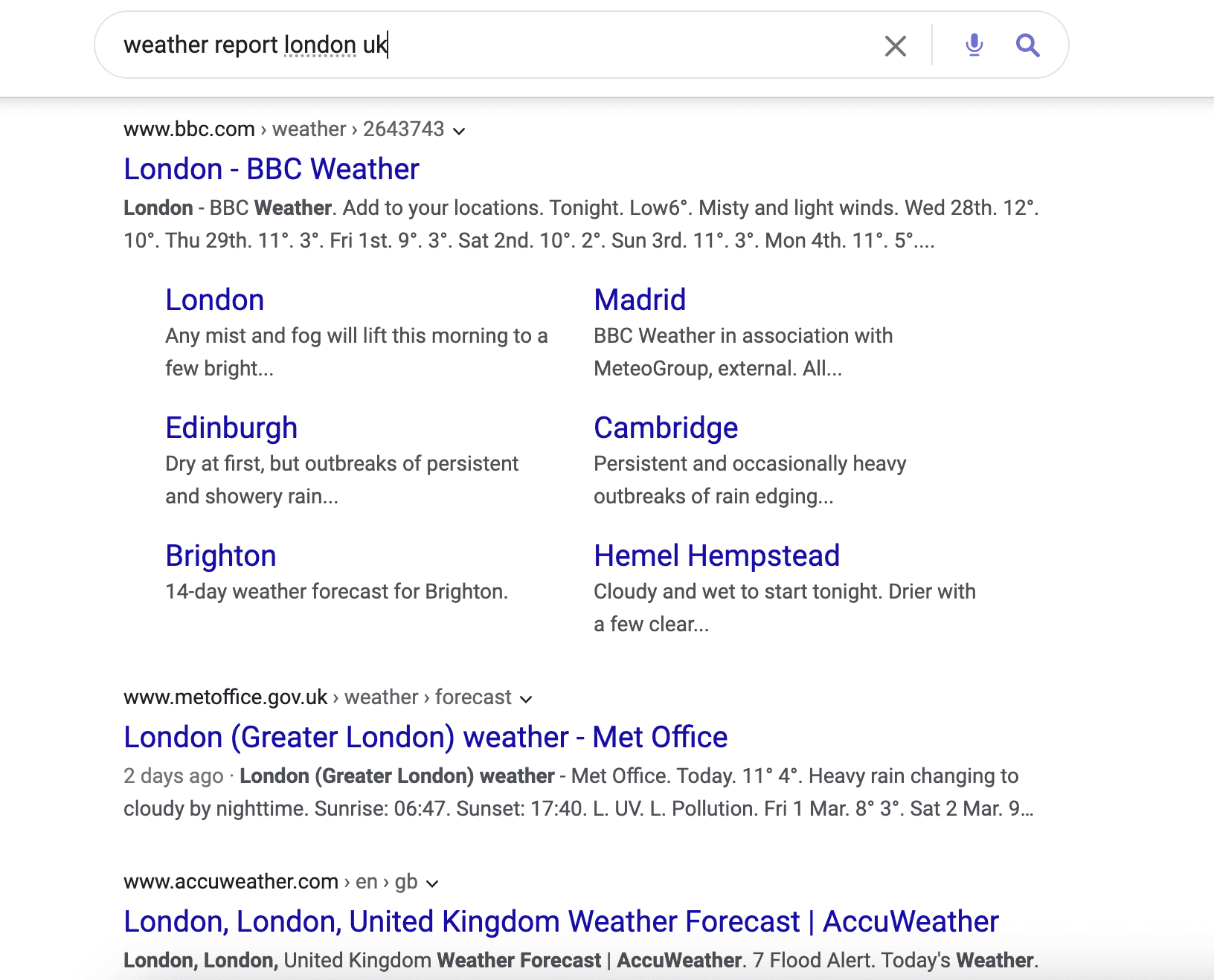The width and height of the screenshot is (1214, 980).
Task: Open the AccuWeather London forecast result
Action: coord(560,922)
